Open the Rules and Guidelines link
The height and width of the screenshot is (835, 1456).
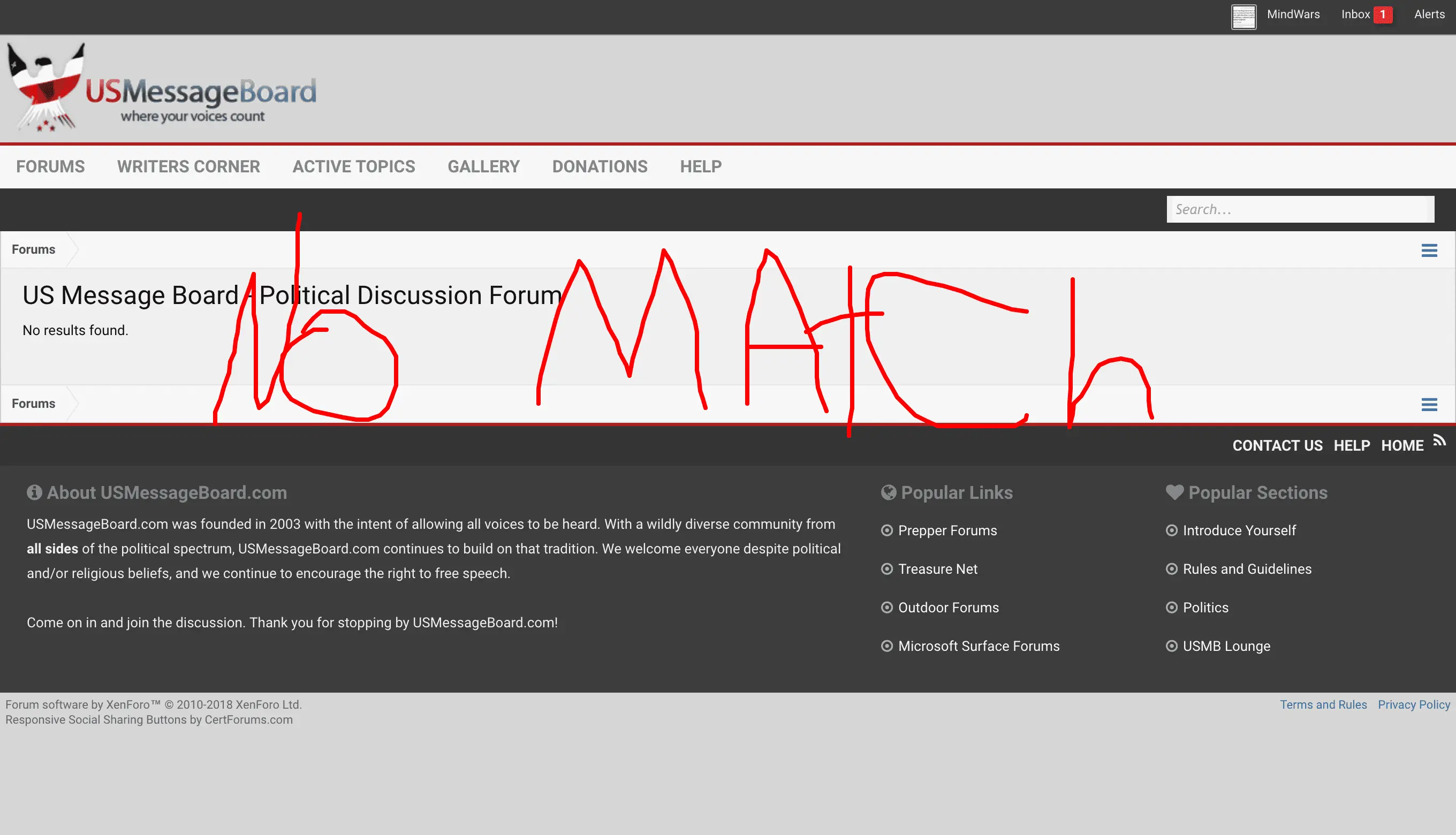(1247, 569)
